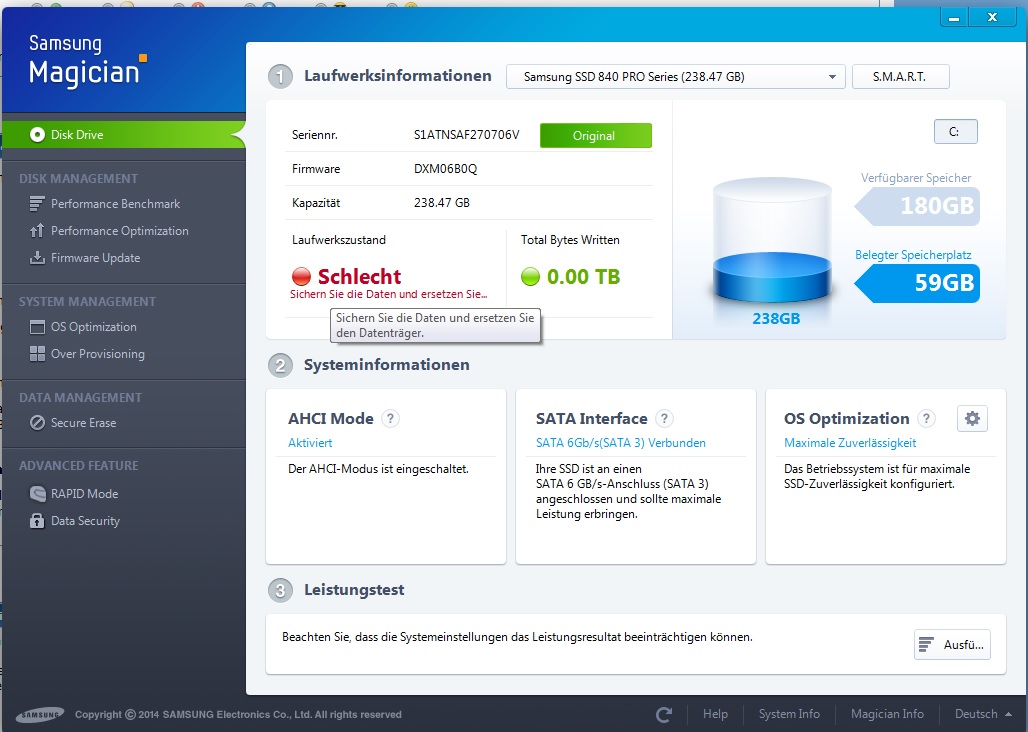Click the 59GB used storage label

918,283
